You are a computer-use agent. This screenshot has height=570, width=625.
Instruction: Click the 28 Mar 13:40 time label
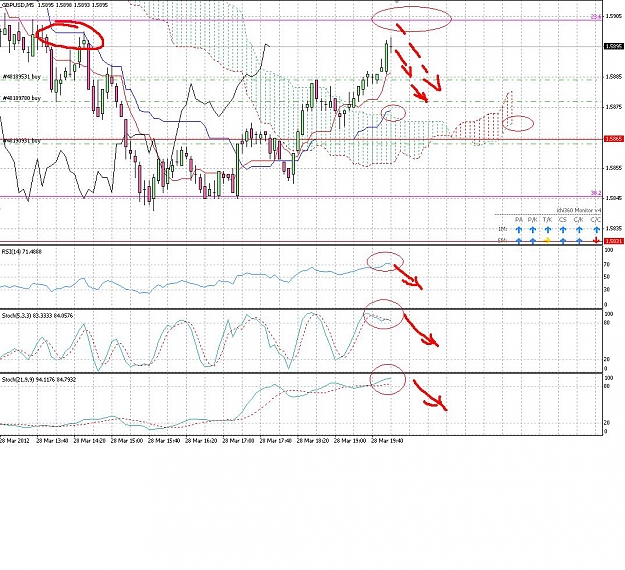(52, 440)
